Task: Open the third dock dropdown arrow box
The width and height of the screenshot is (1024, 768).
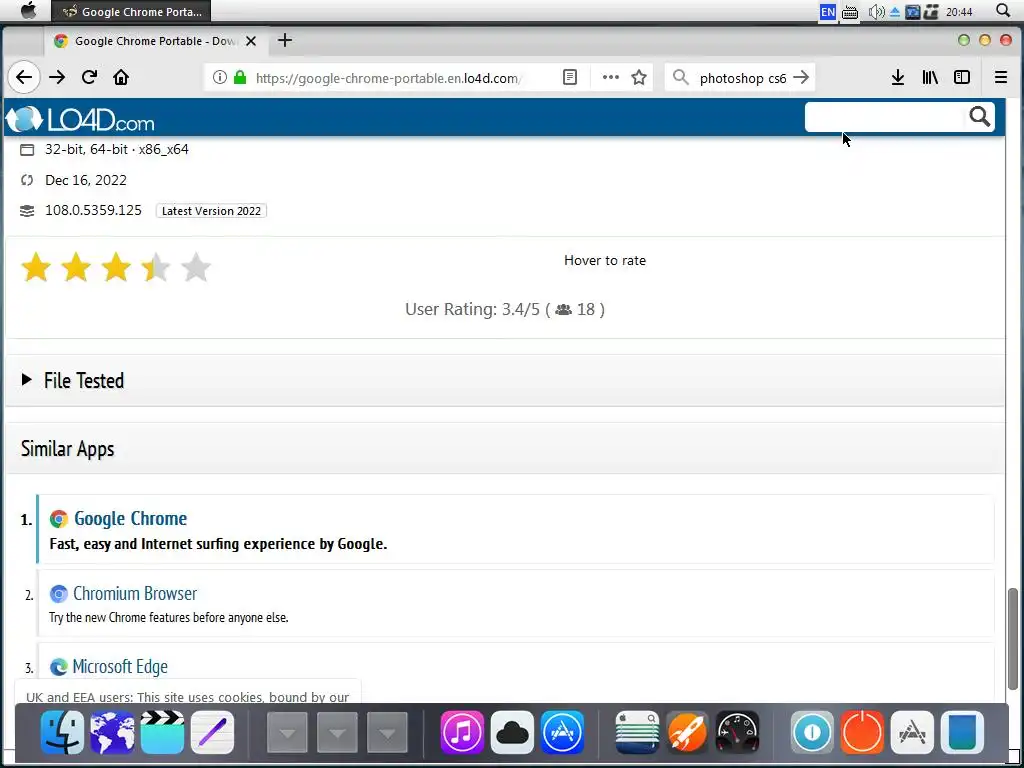Action: (387, 732)
